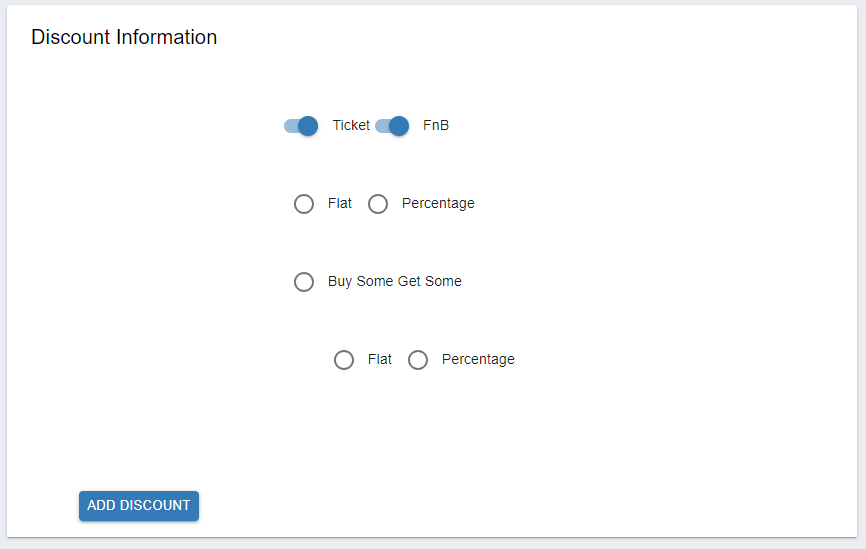Viewport: 866px width, 549px height.
Task: Click the Buy Some Get Some label text
Action: point(395,282)
